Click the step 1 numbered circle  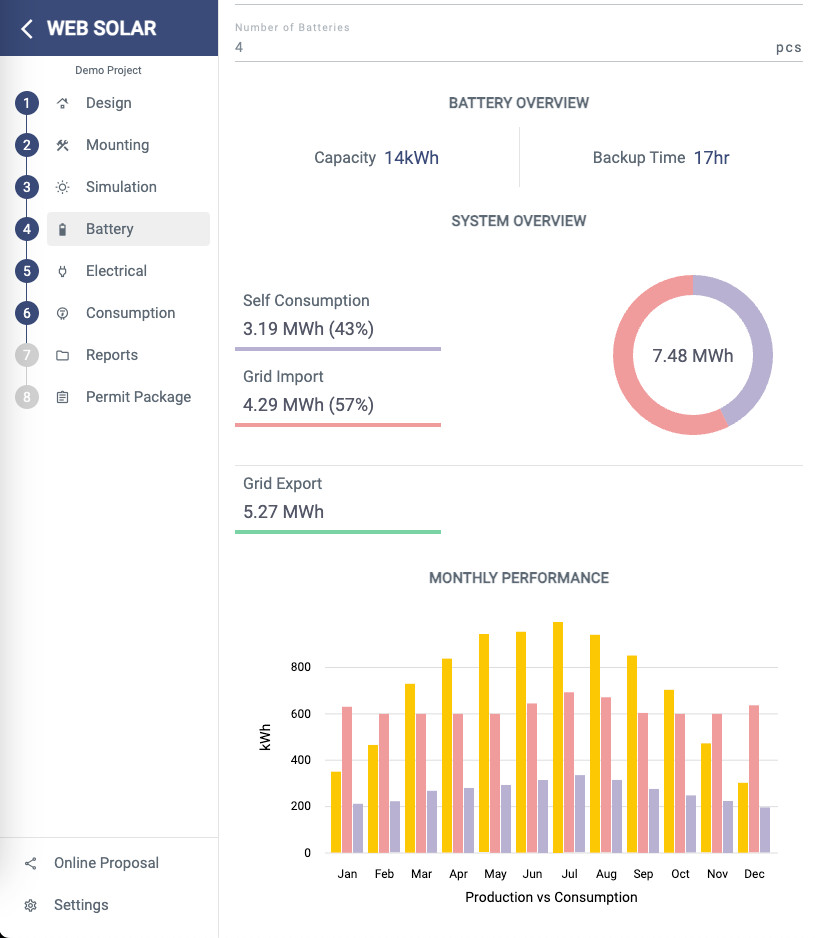click(26, 103)
